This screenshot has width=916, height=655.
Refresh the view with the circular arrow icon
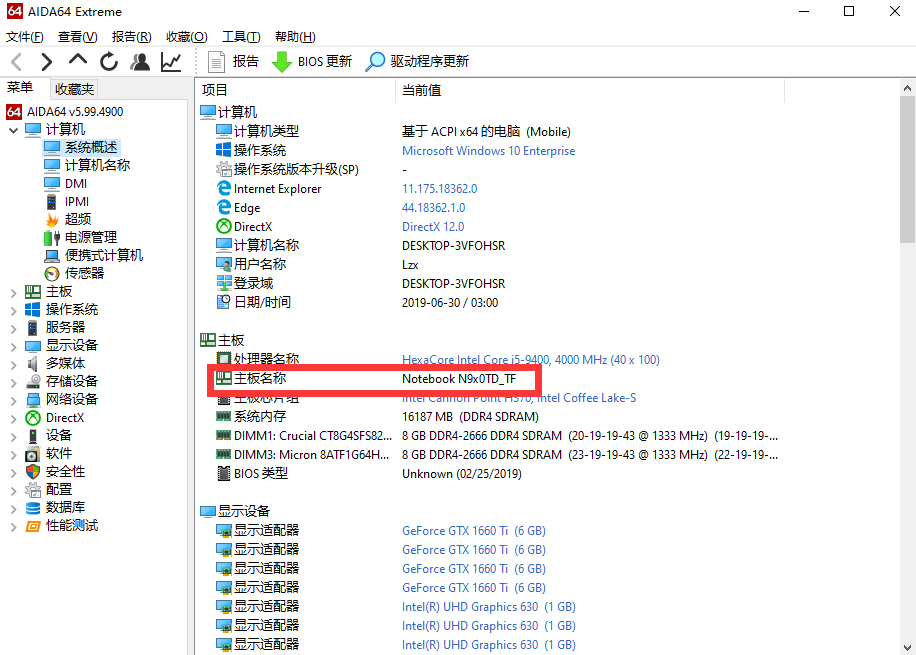(x=109, y=61)
